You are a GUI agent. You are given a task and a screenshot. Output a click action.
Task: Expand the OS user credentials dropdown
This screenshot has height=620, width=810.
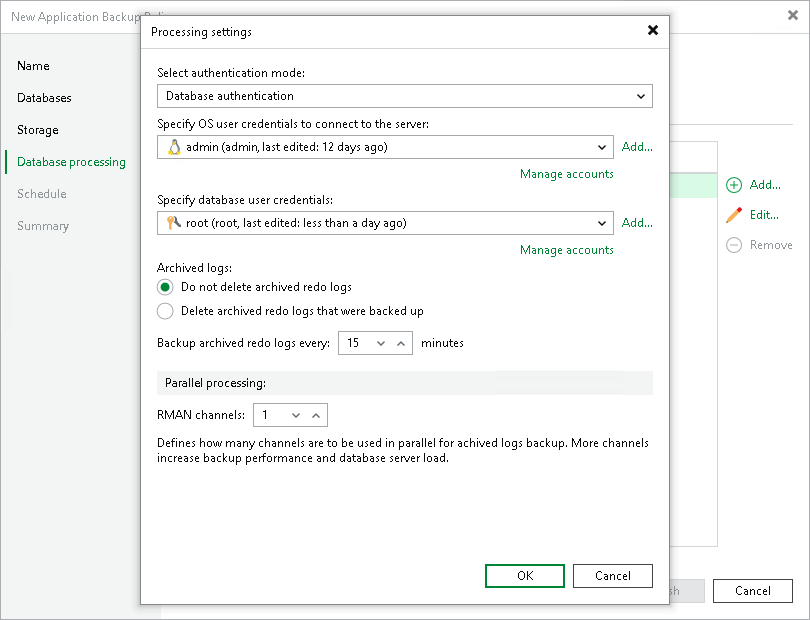[602, 147]
